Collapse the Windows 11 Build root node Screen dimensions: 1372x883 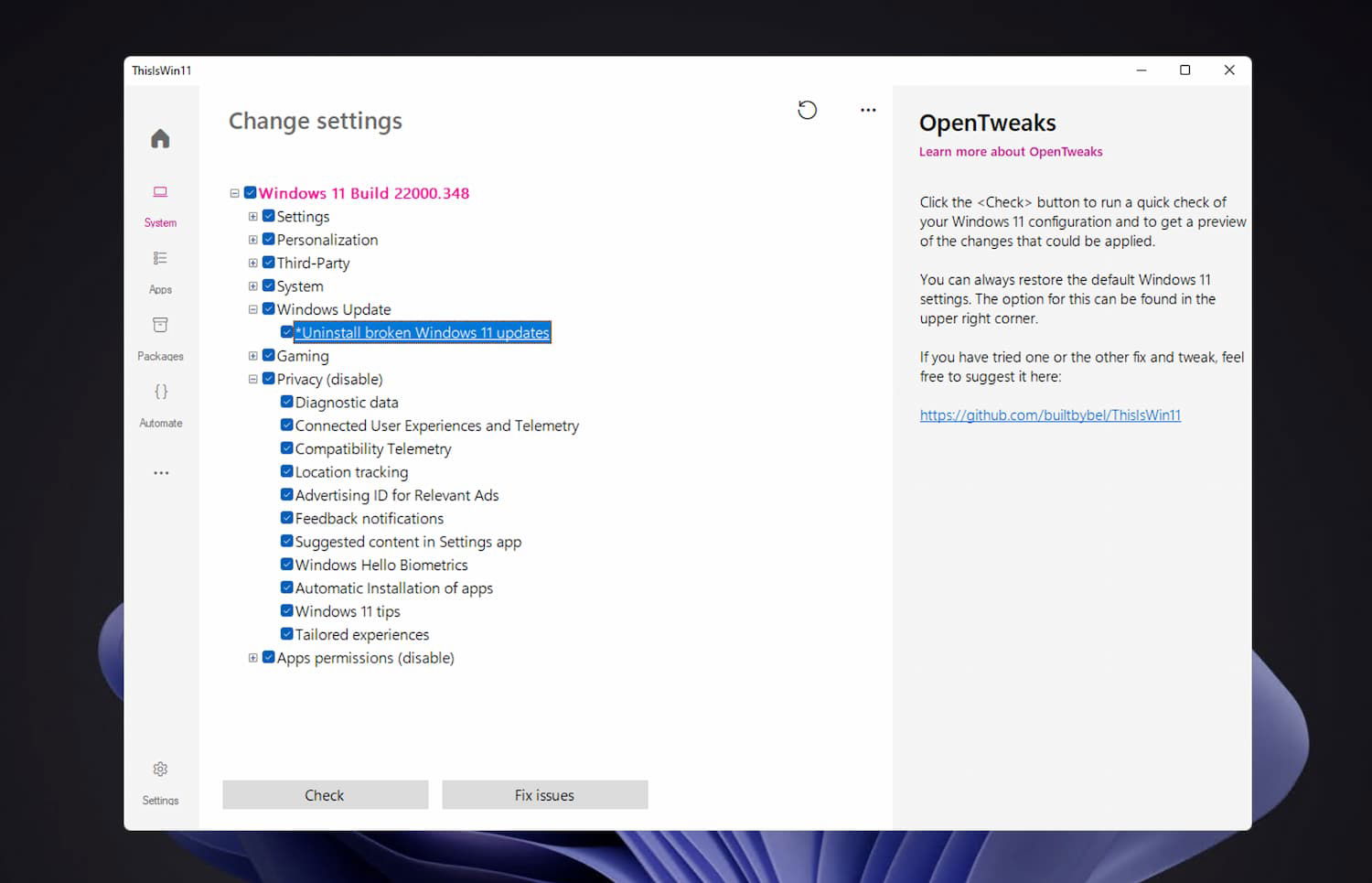[234, 193]
